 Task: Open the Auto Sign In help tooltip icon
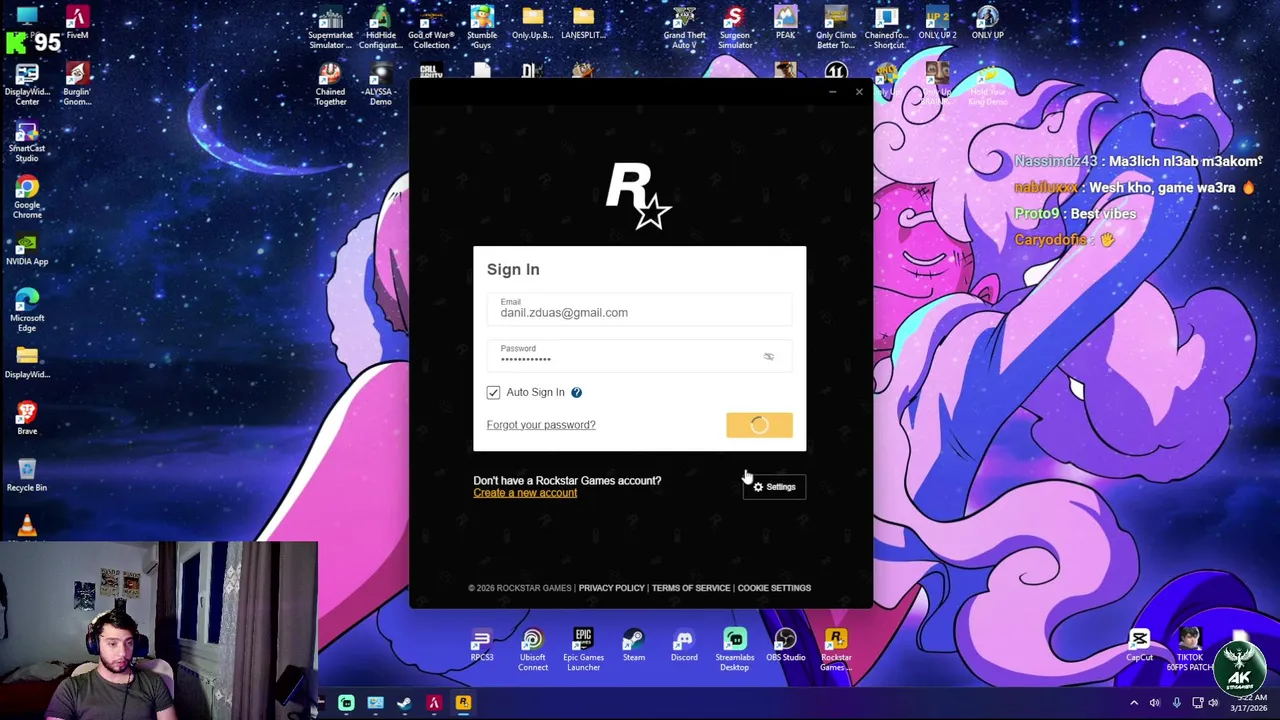point(576,392)
